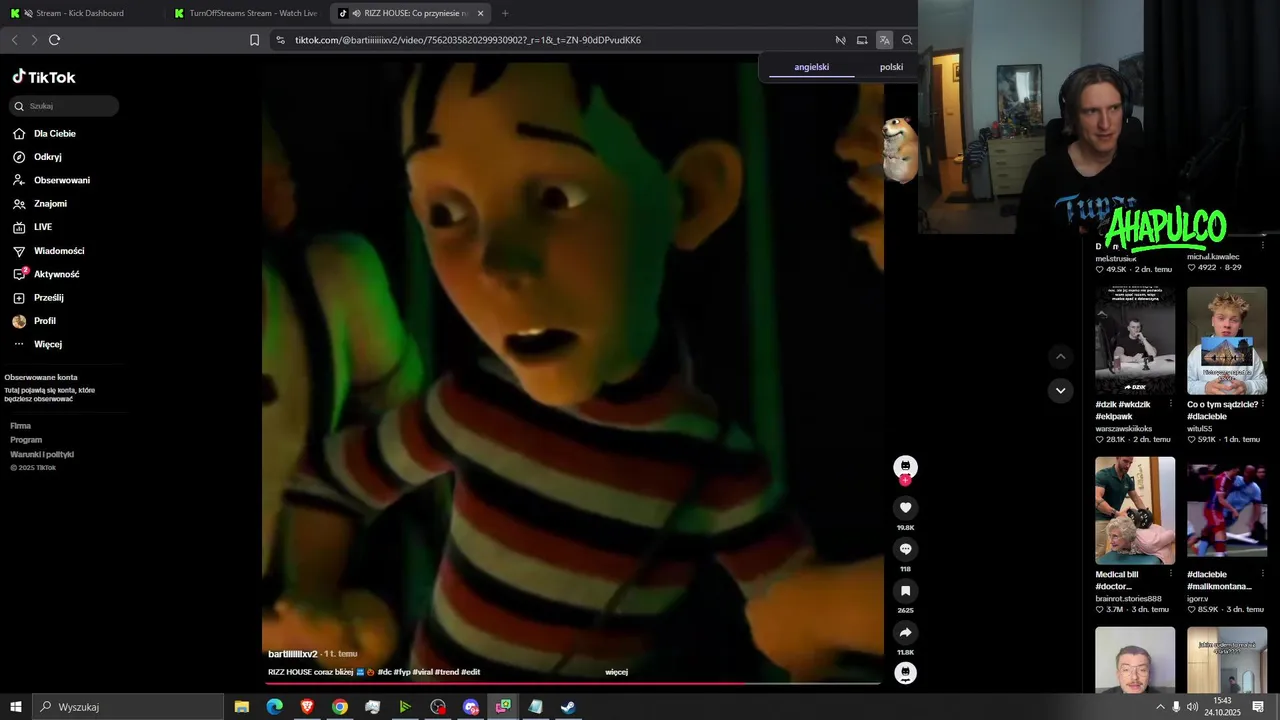Switch to TurnOffStreams Stream tab
Image resolution: width=1280 pixels, height=720 pixels.
pos(245,13)
